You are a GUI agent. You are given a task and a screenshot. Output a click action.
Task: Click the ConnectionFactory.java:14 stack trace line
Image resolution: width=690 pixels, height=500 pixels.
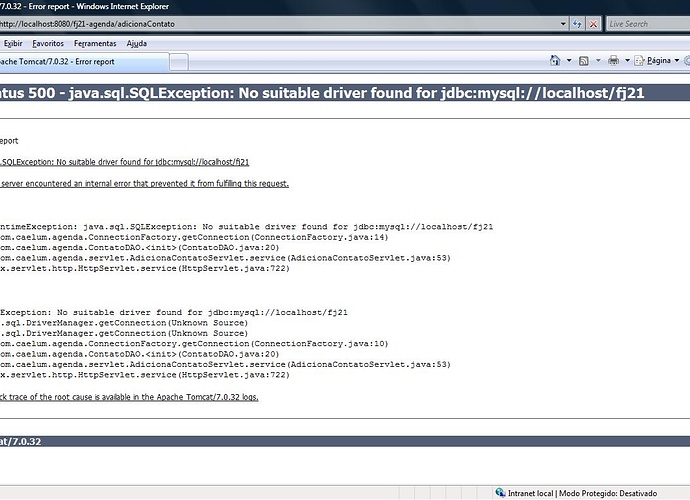coord(194,237)
